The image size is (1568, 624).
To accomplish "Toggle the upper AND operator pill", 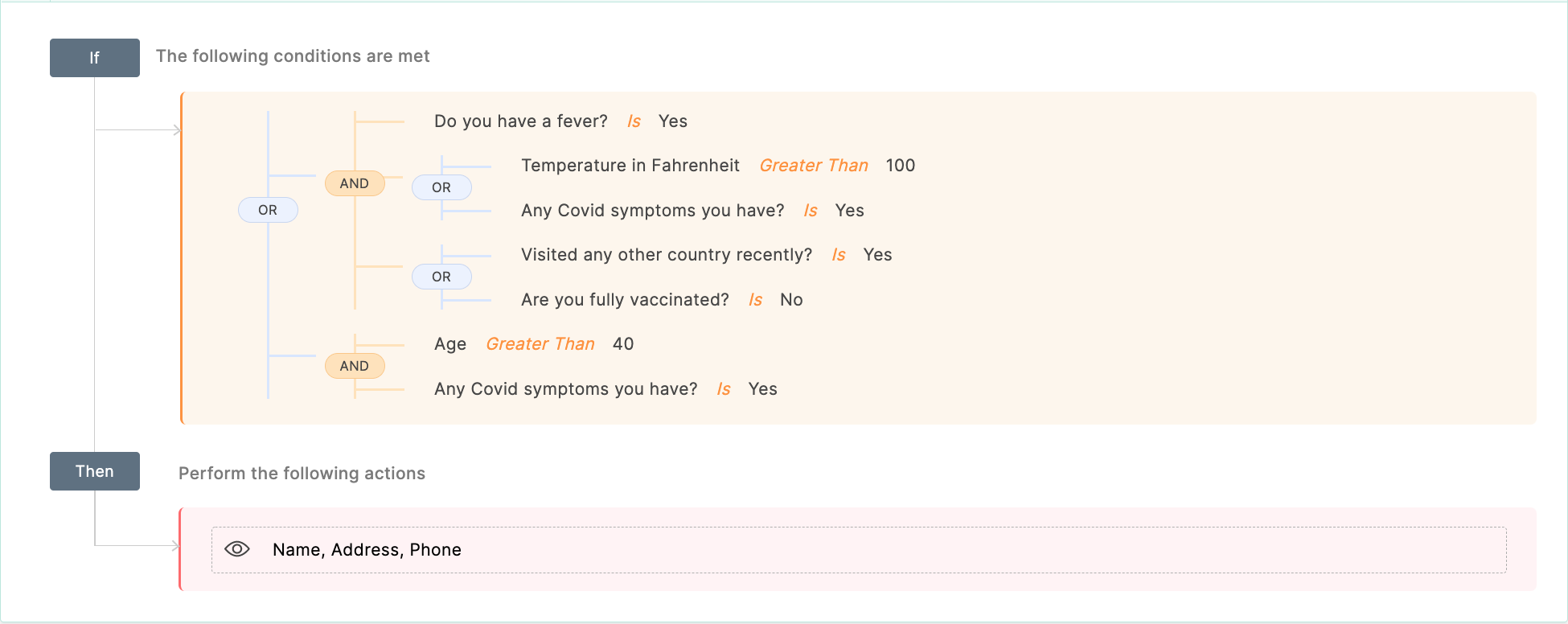I will (355, 183).
